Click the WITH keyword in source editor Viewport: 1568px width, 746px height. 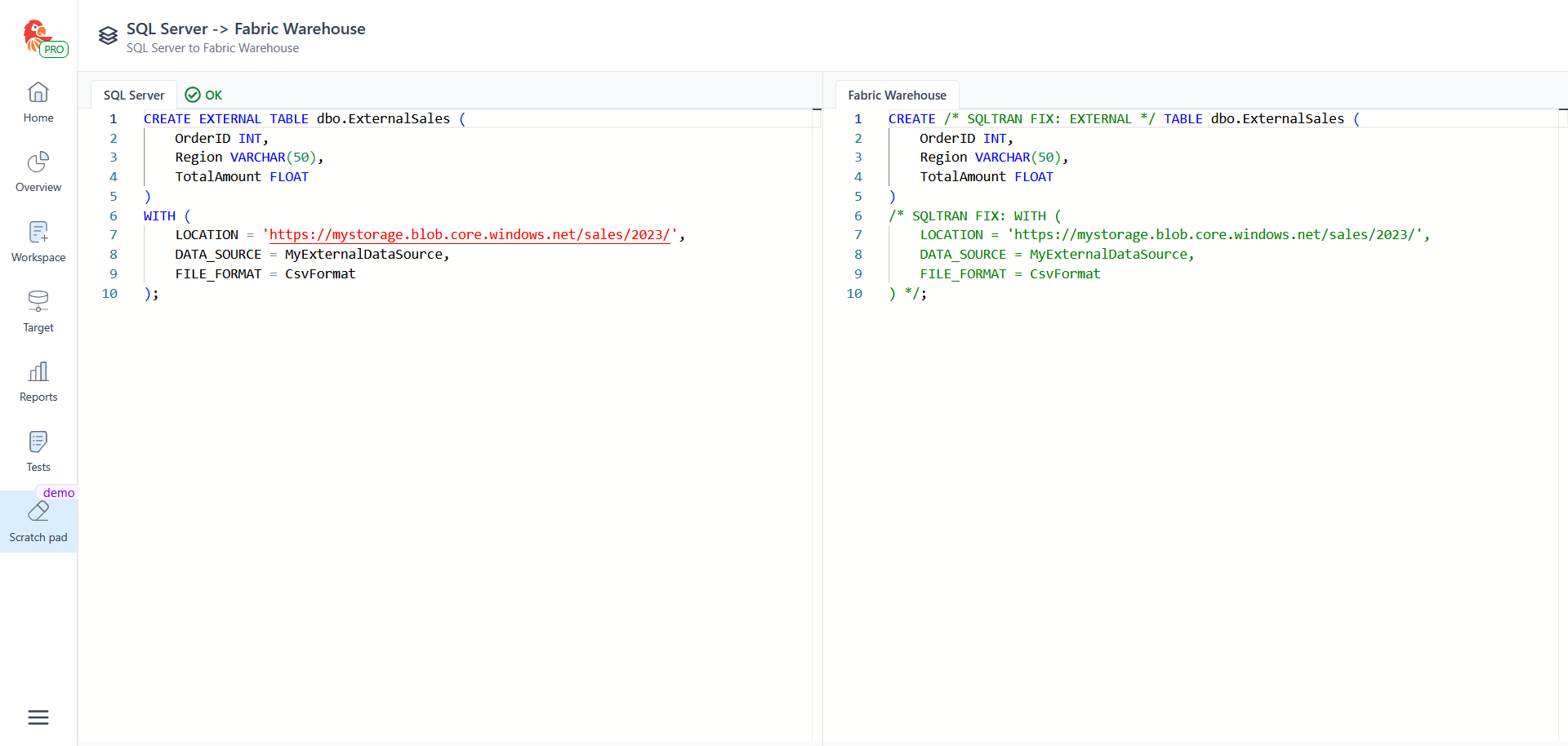point(159,216)
